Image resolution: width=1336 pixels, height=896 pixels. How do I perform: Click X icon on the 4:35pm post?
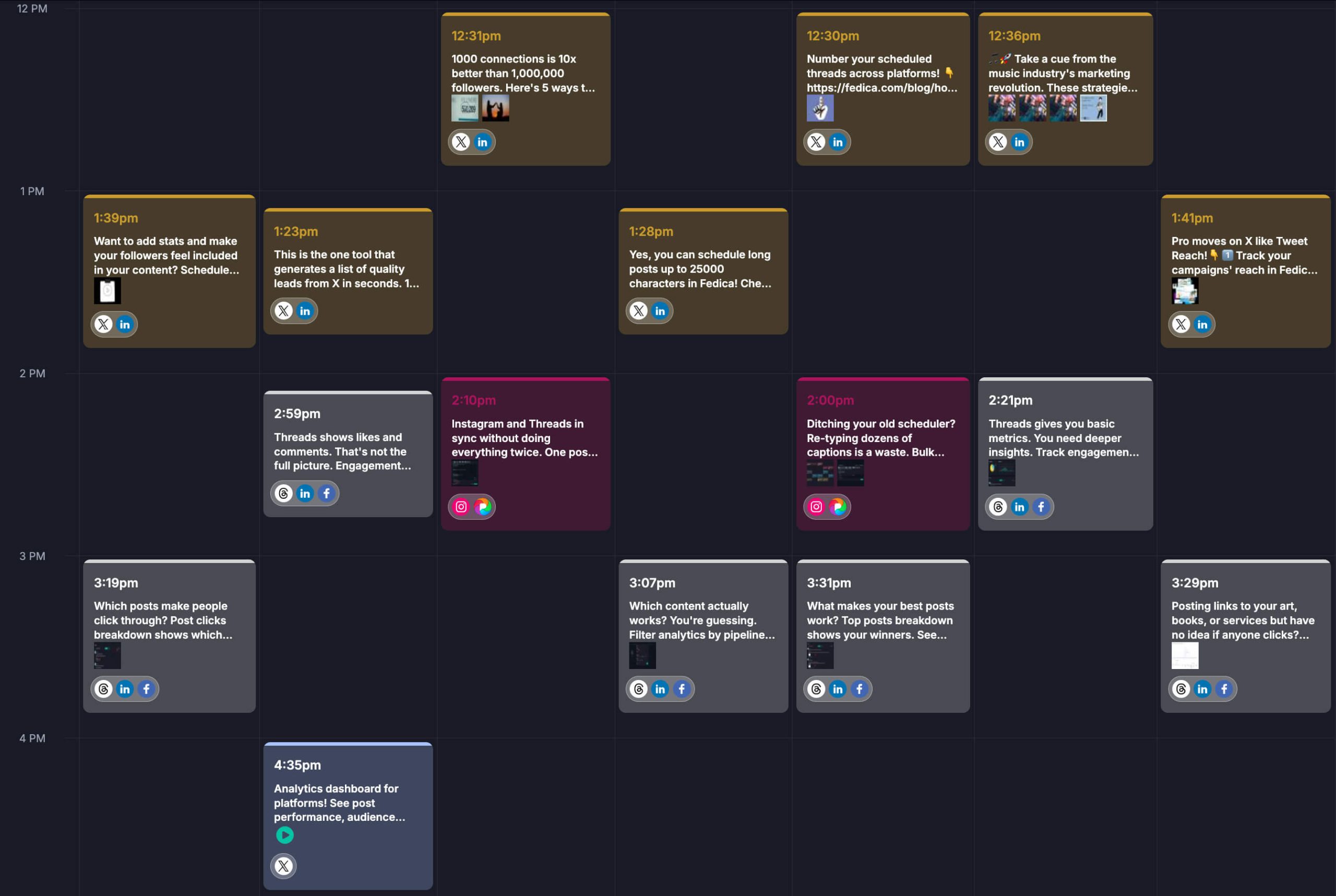coord(283,866)
